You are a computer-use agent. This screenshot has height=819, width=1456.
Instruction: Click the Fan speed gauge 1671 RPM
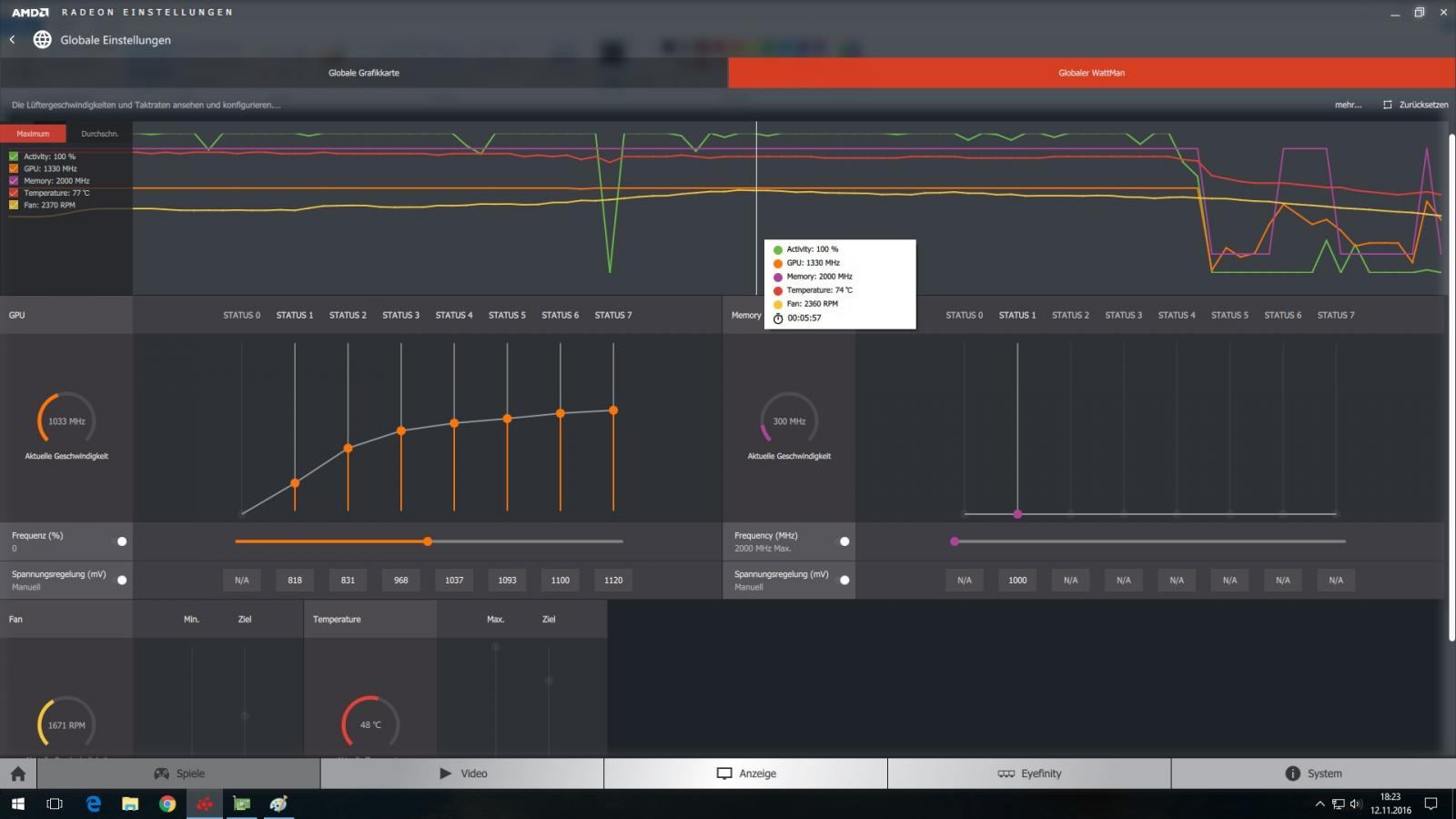66,725
